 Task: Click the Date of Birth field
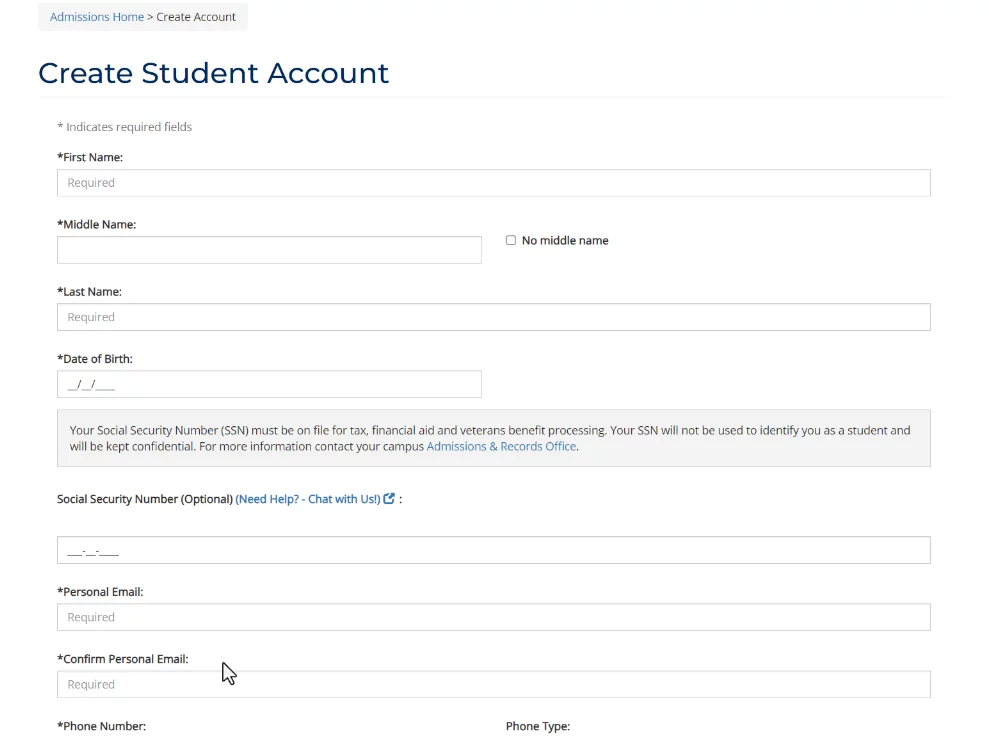pos(269,383)
